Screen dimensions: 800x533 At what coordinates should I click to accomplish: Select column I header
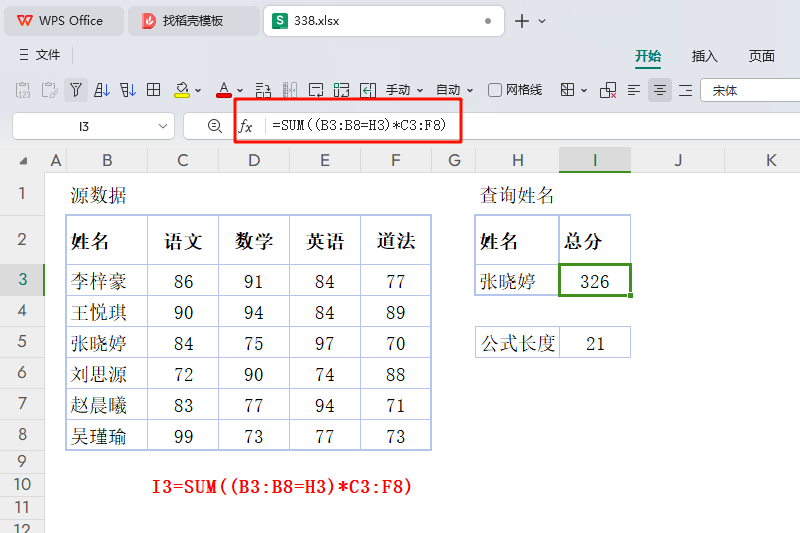(595, 161)
